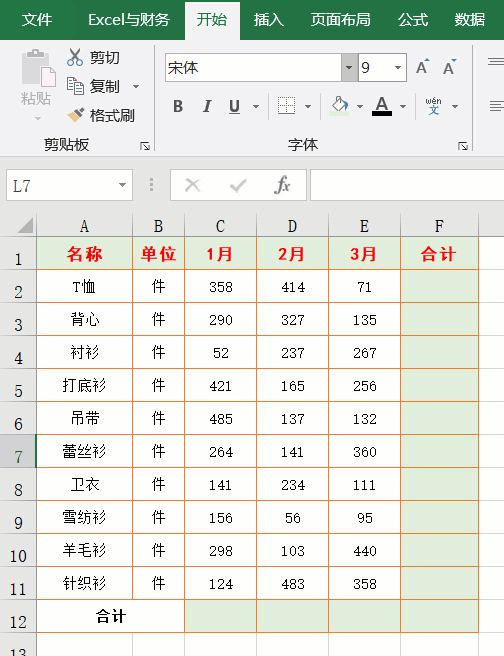The height and width of the screenshot is (656, 504).
Task: Click the 剪切 label
Action: (105, 58)
